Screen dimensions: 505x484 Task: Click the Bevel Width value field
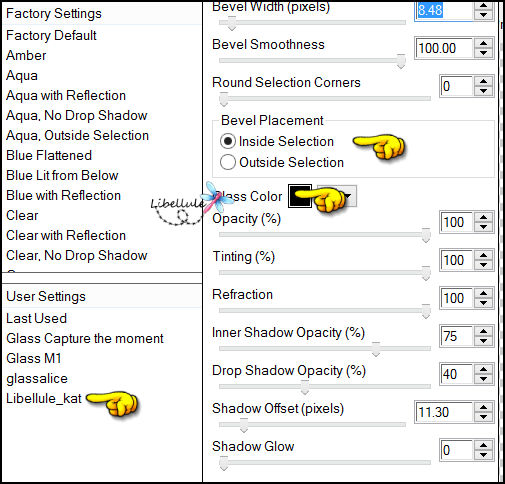coord(444,11)
